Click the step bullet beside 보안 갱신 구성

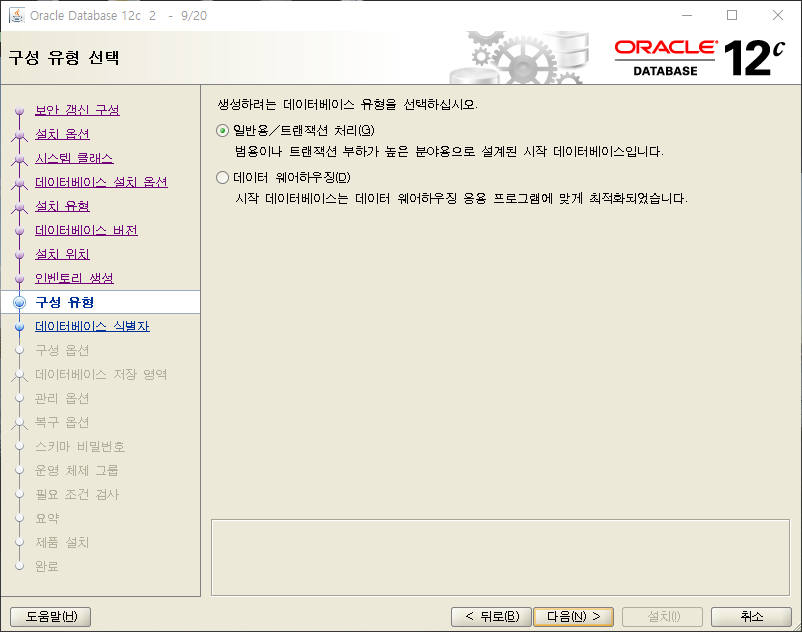tap(19, 110)
